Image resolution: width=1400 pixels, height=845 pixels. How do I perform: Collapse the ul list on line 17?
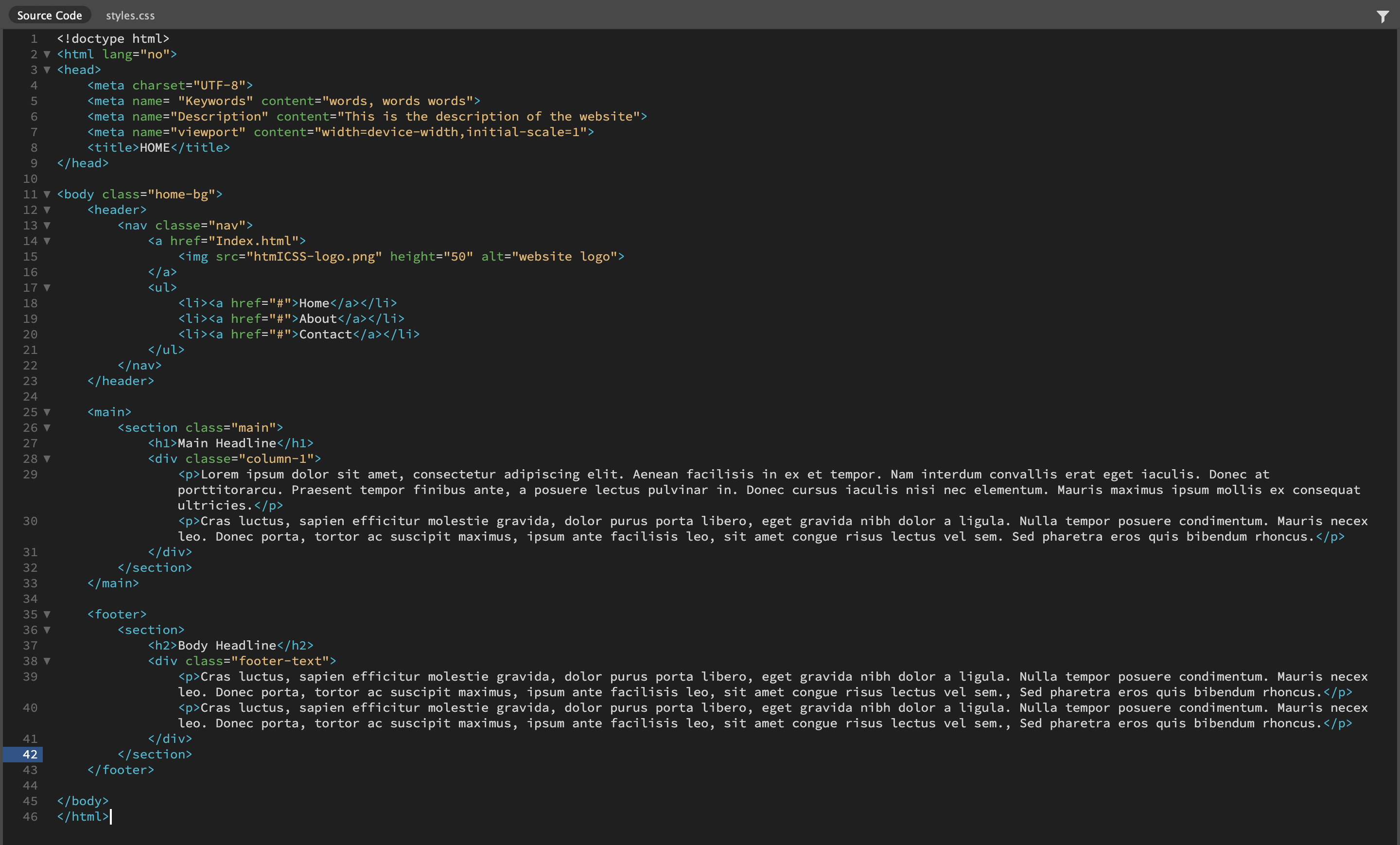[47, 288]
